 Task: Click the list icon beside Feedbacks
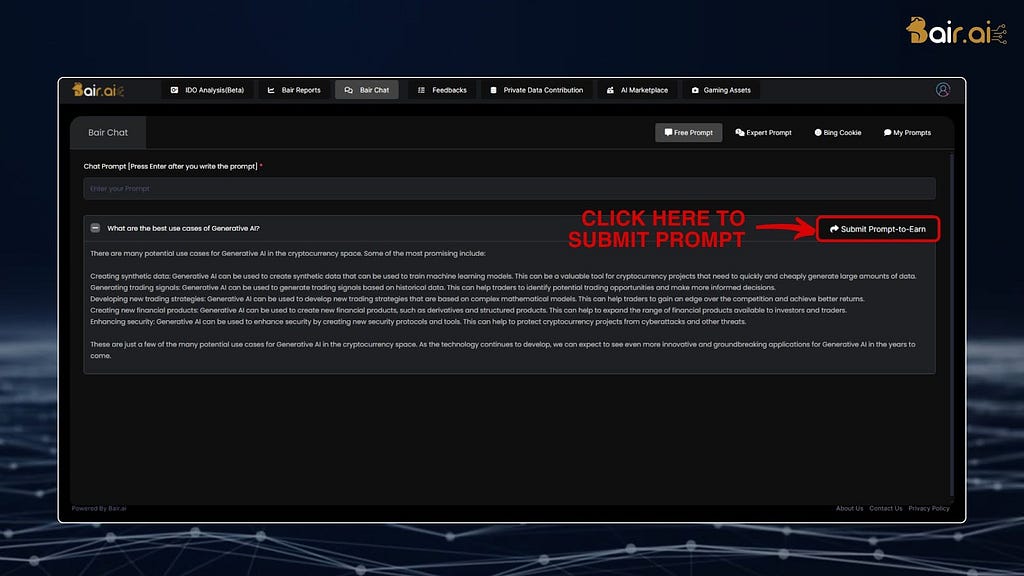pyautogui.click(x=421, y=90)
